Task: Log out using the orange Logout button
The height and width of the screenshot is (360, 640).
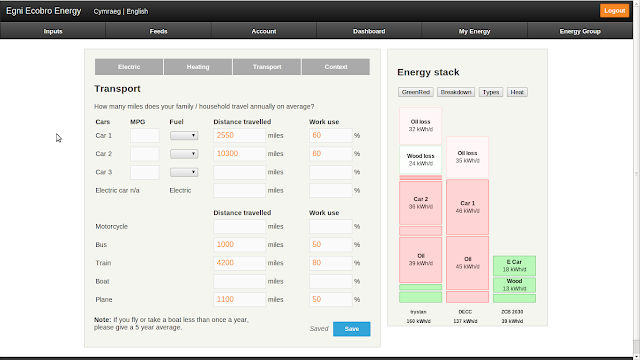Action: pos(614,11)
